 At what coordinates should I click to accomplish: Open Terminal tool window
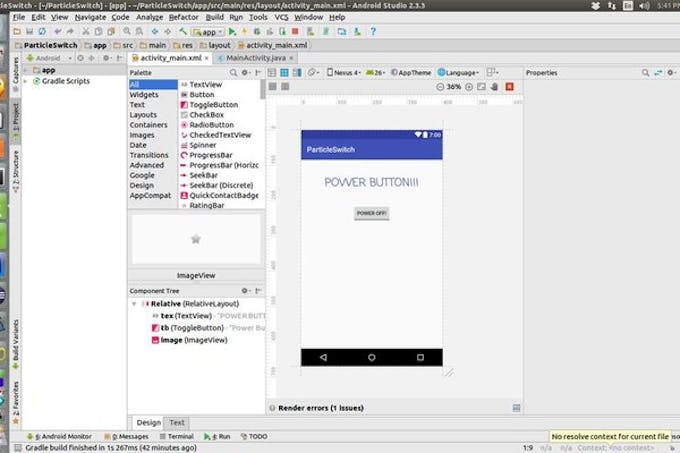point(177,437)
